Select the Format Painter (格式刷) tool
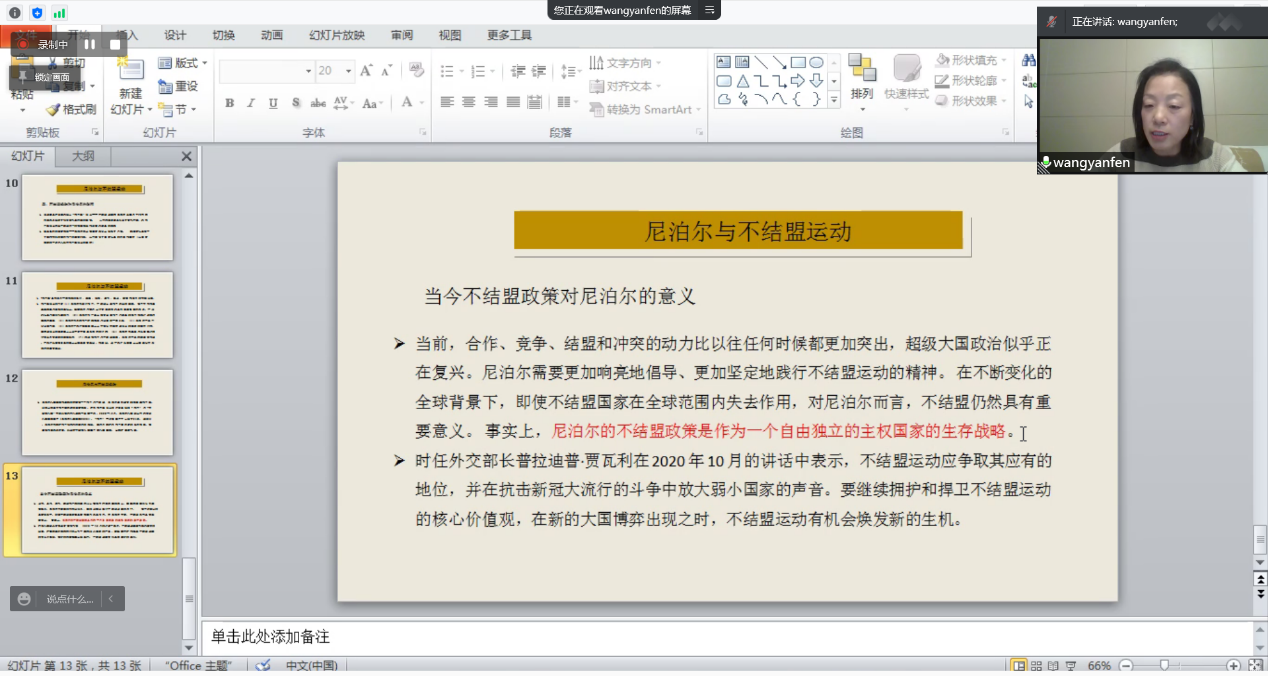This screenshot has height=676, width=1268. [71, 110]
